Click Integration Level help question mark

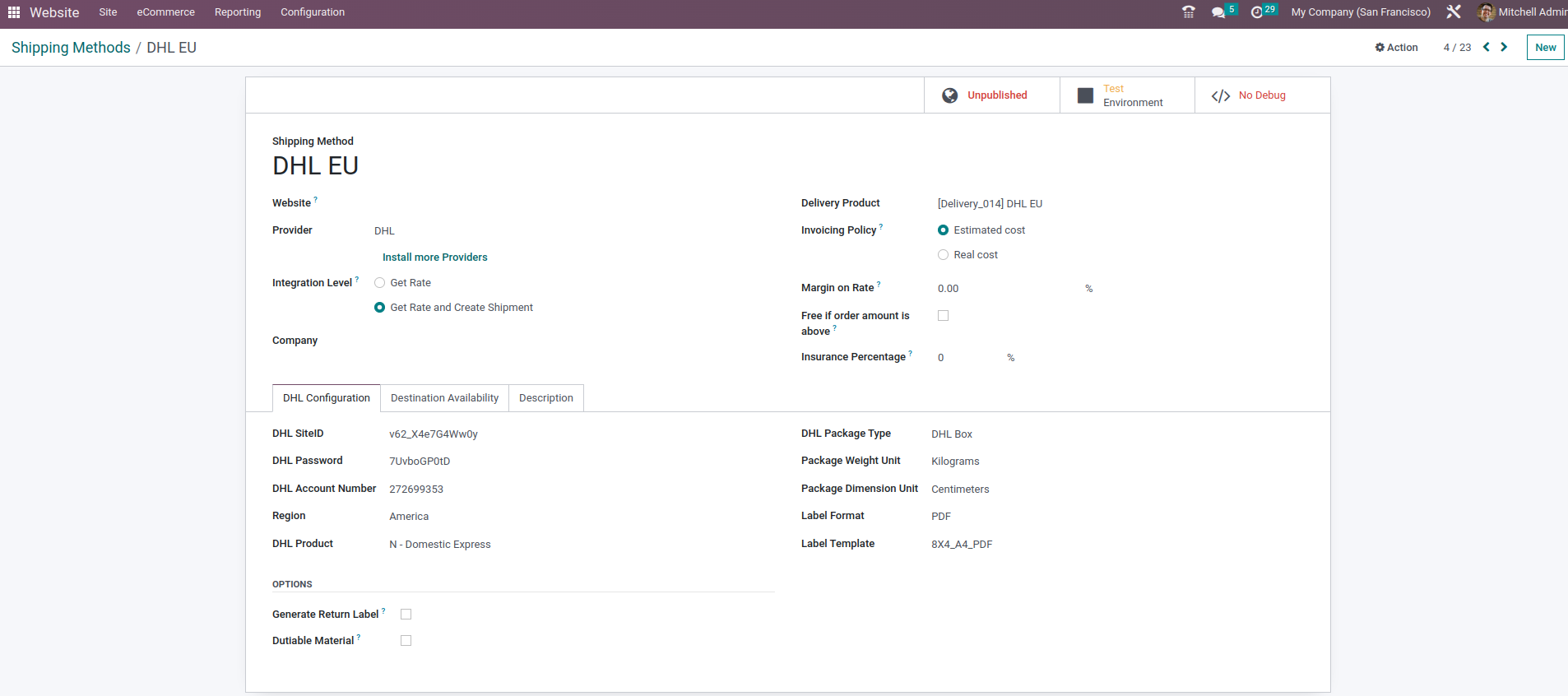(x=357, y=280)
